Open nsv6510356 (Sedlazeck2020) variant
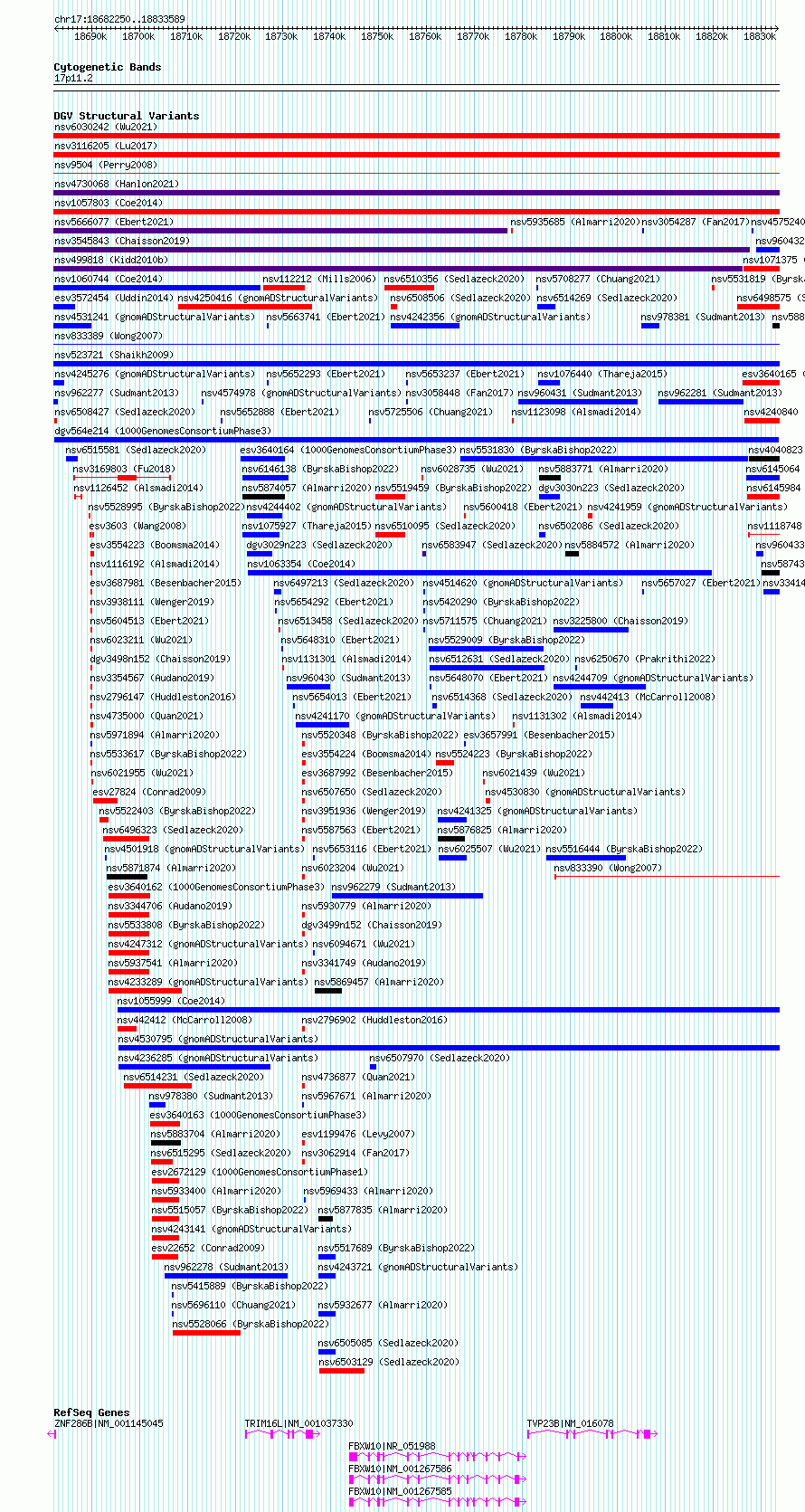Screen dimensions: 805x1512 pyautogui.click(x=454, y=279)
